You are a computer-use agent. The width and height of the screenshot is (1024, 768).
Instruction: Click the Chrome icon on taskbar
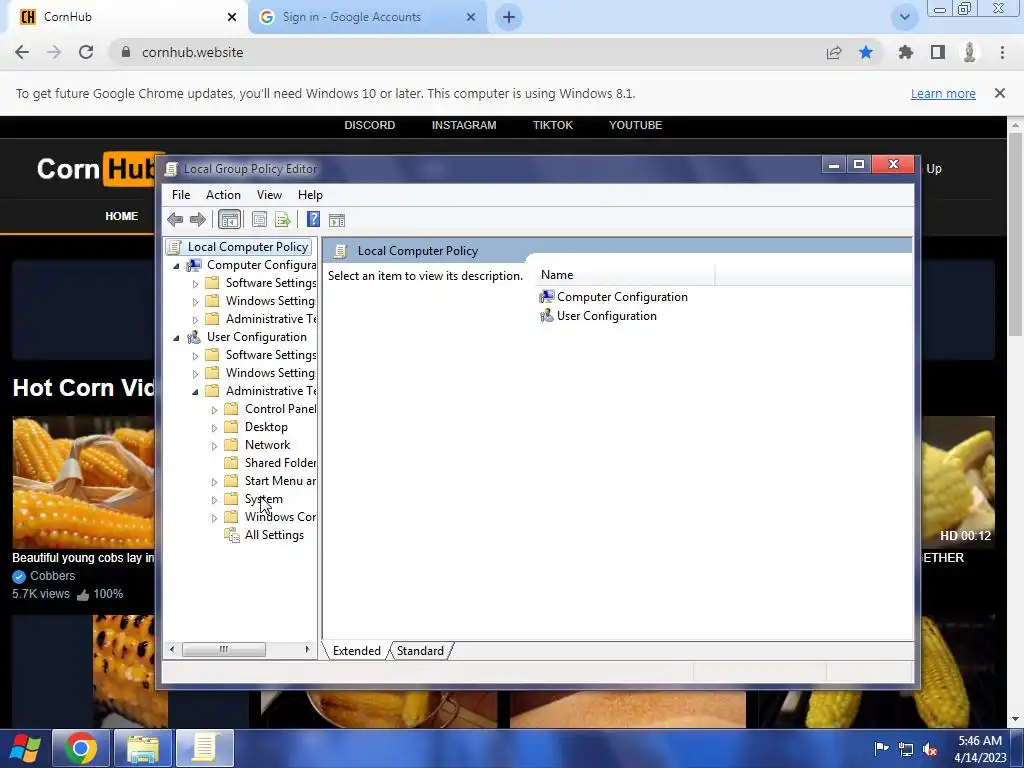tap(81, 748)
